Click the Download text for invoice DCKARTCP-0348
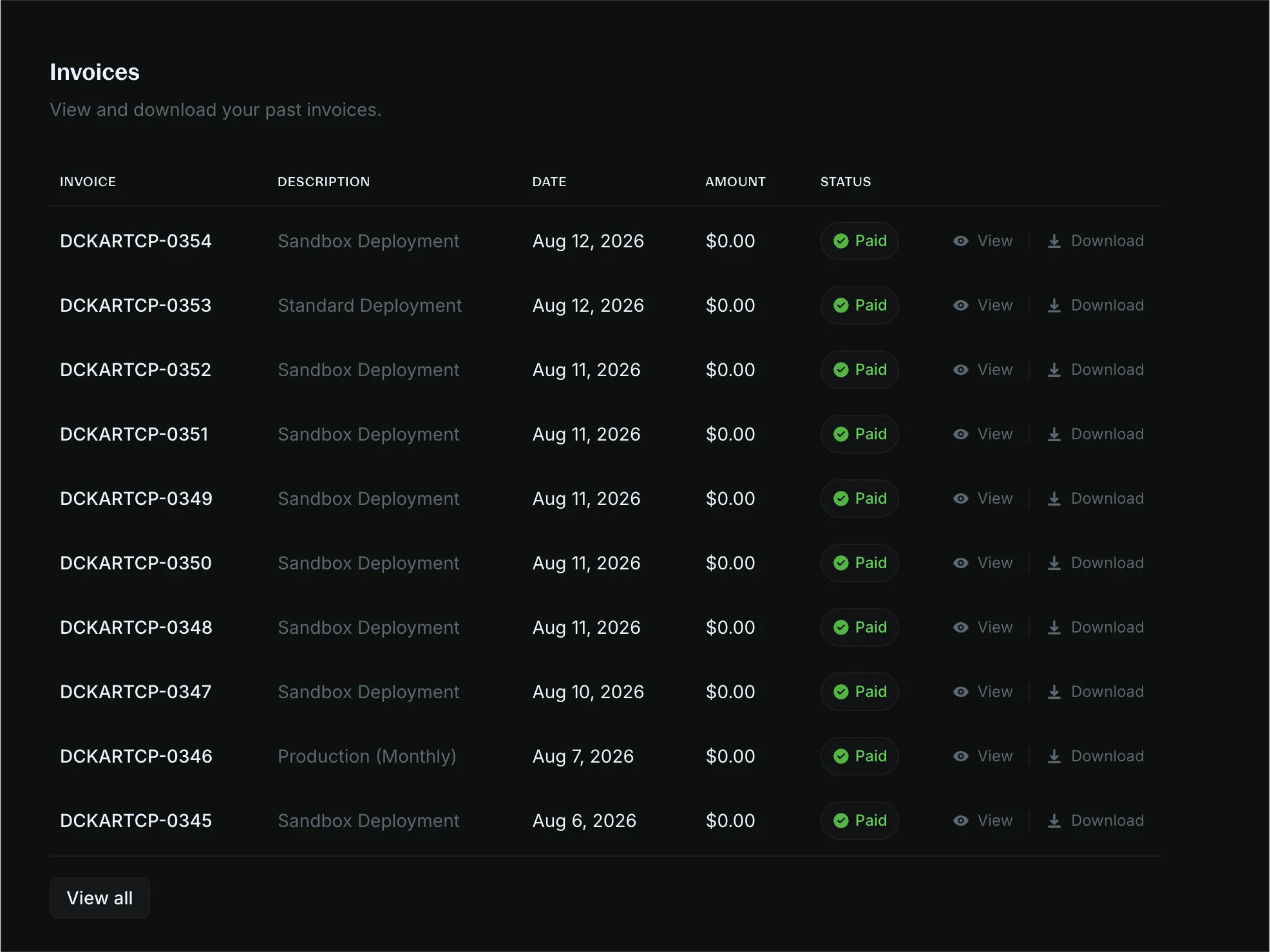This screenshot has height=952, width=1270. [1107, 627]
